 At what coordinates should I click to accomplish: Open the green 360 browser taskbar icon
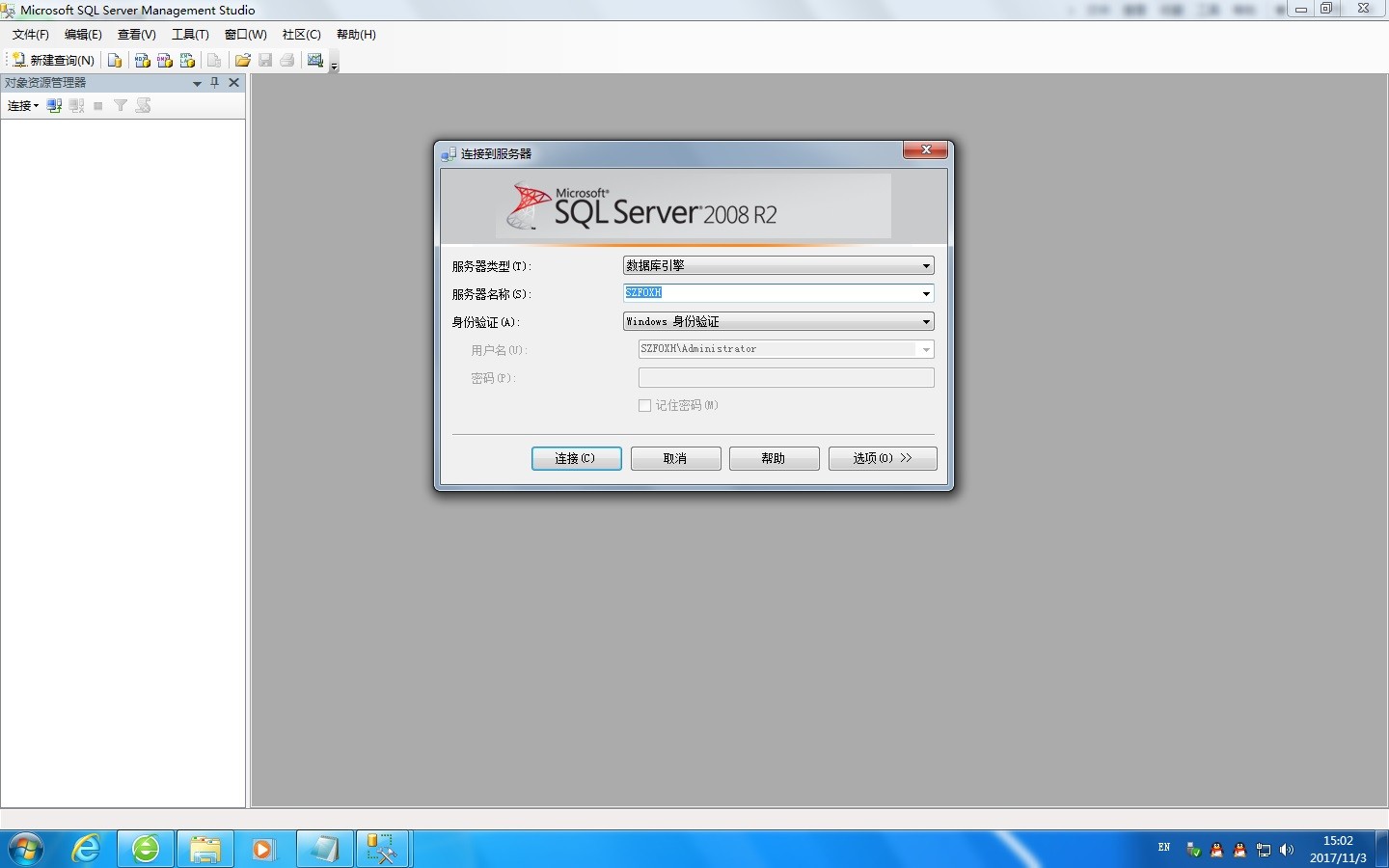[x=146, y=850]
